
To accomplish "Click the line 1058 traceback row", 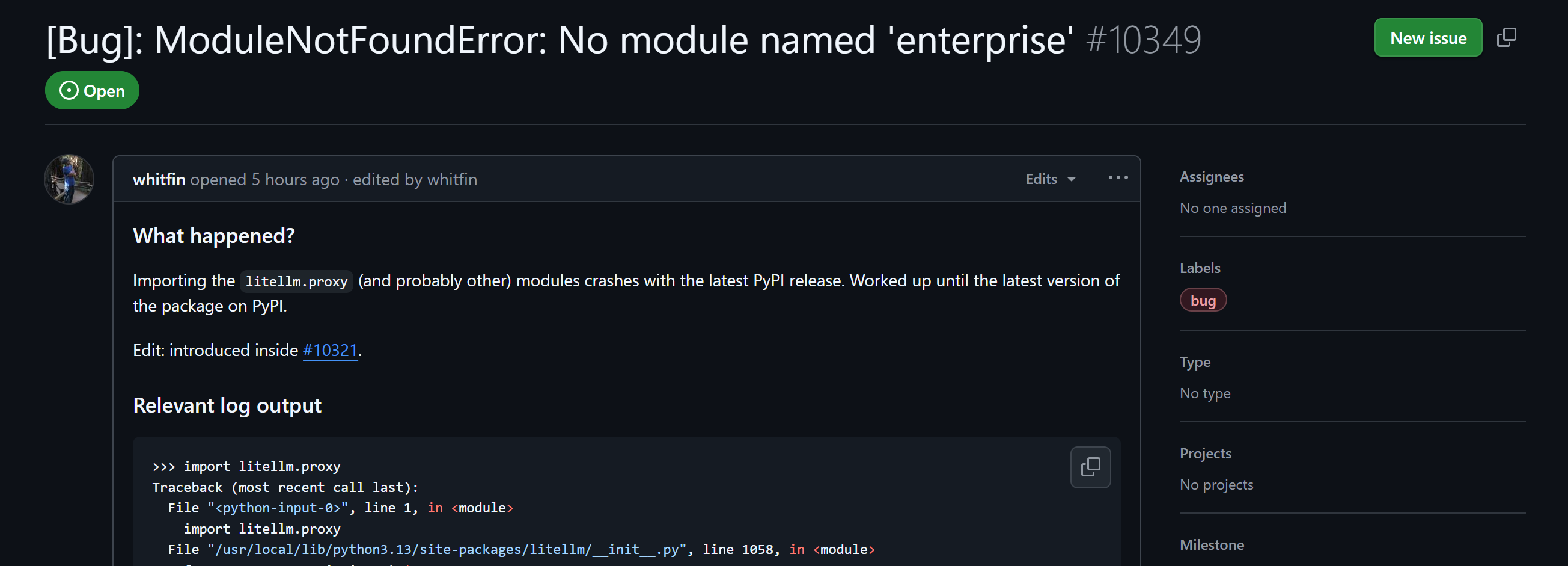I will (521, 550).
